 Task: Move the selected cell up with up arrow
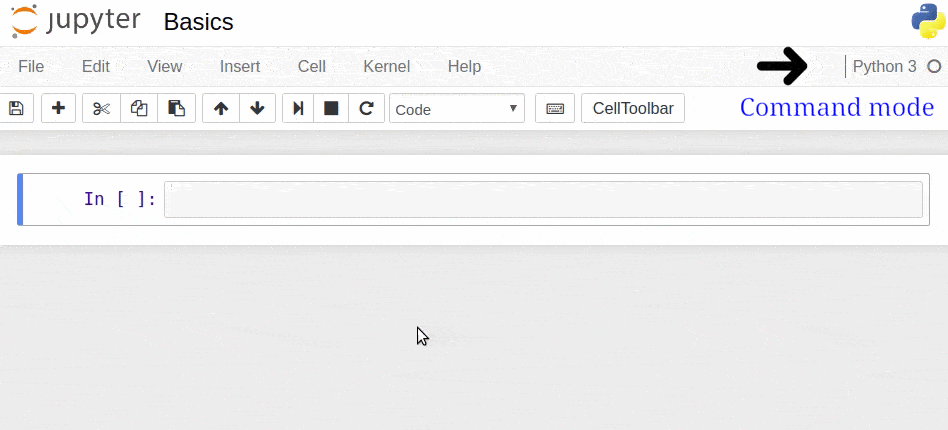[x=221, y=108]
